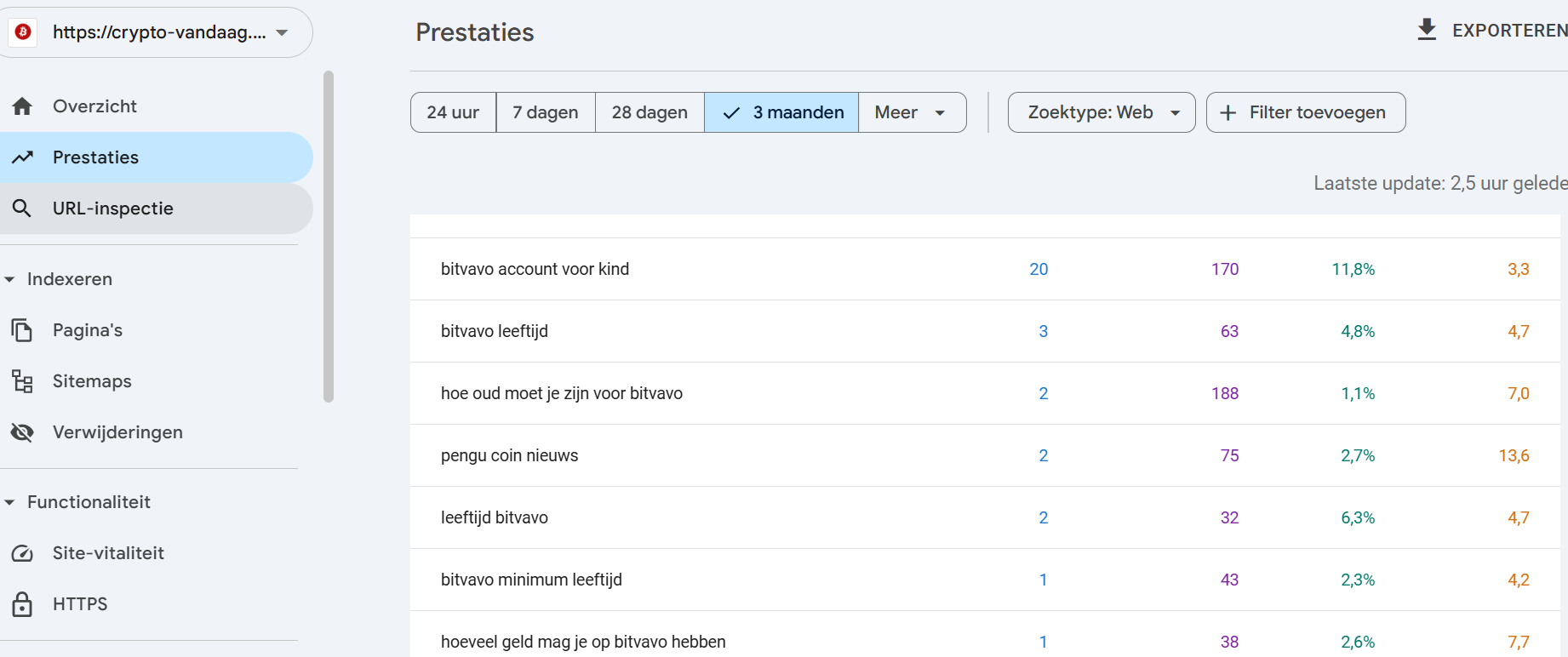Click the plus icon in Filter toevoegen
This screenshot has width=1568, height=657.
click(x=1228, y=112)
